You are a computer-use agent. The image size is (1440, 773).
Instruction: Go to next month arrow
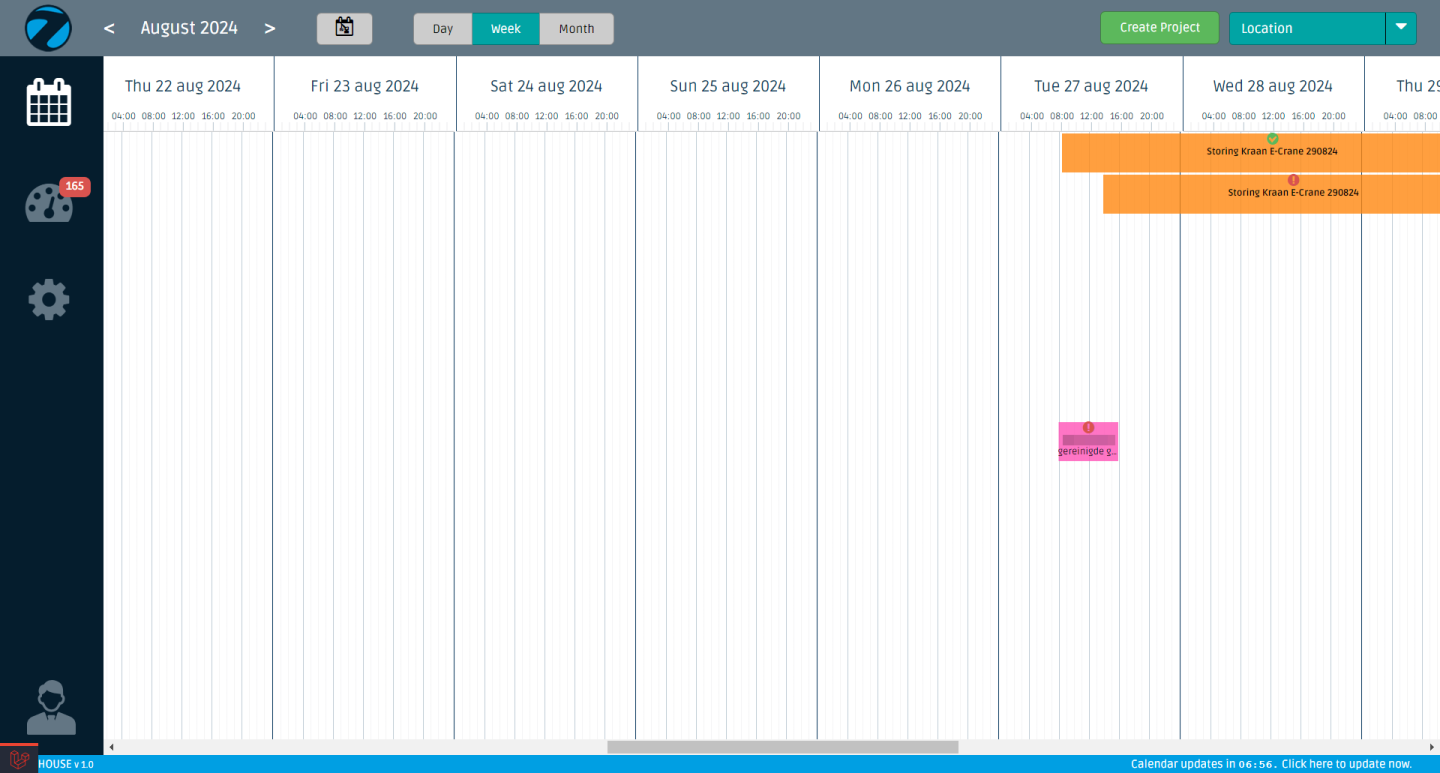click(269, 28)
